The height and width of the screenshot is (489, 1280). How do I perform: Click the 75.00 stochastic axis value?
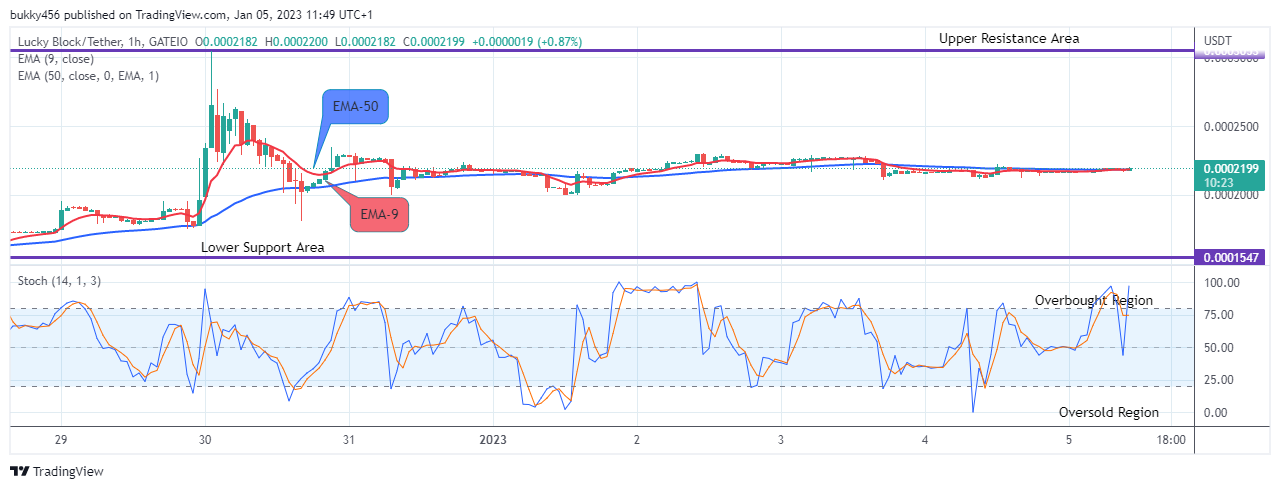1220,315
